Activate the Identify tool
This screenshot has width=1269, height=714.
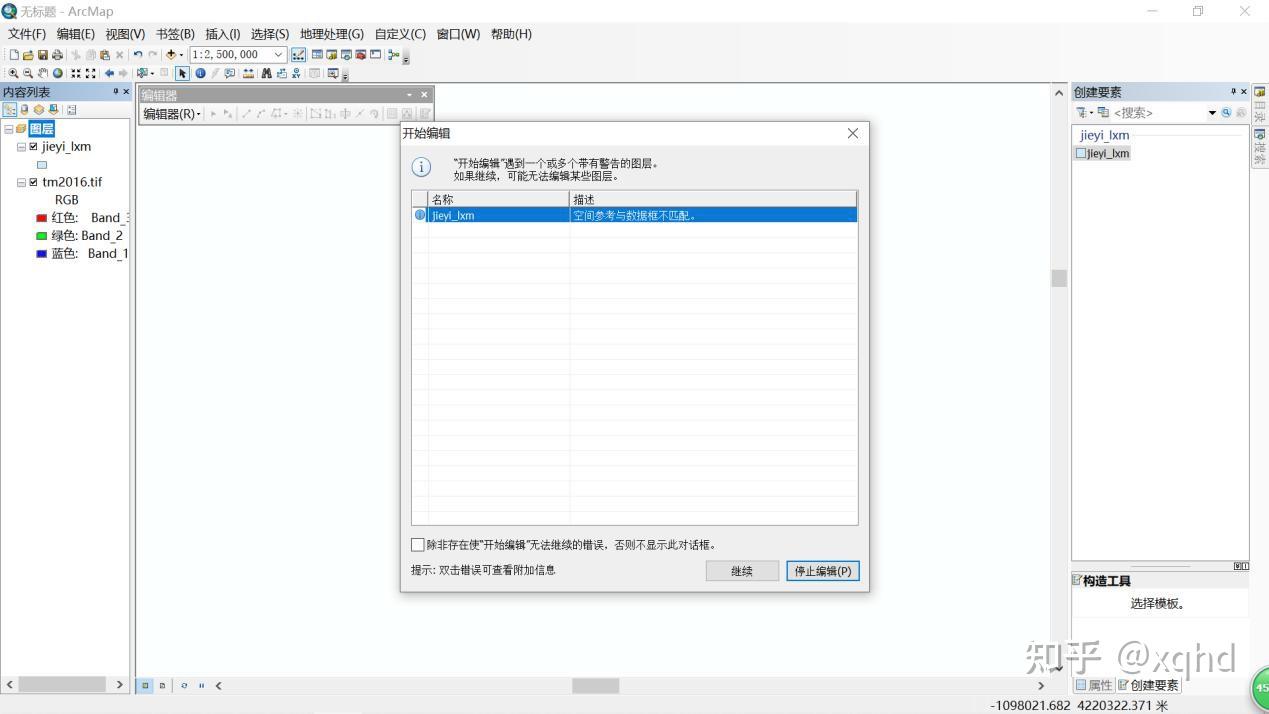200,73
